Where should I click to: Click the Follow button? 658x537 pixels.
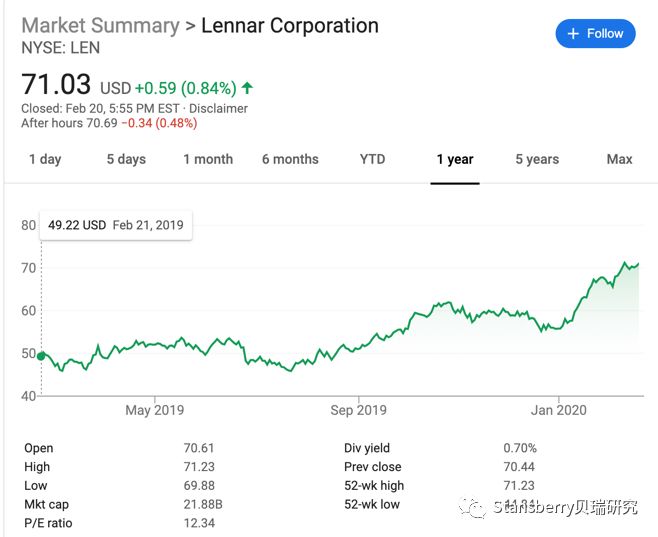tap(595, 34)
